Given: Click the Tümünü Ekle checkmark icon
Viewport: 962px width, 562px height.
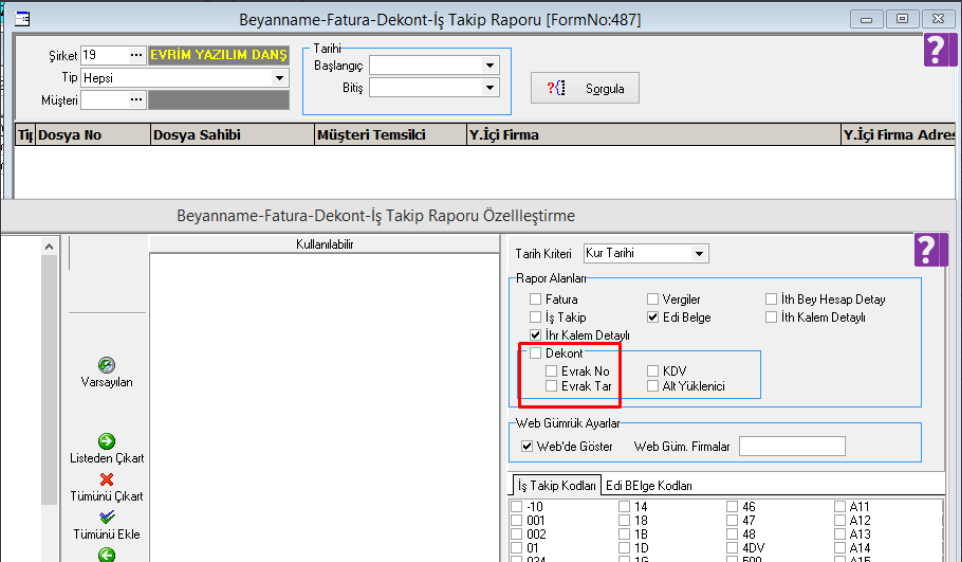Looking at the screenshot, I should (107, 517).
